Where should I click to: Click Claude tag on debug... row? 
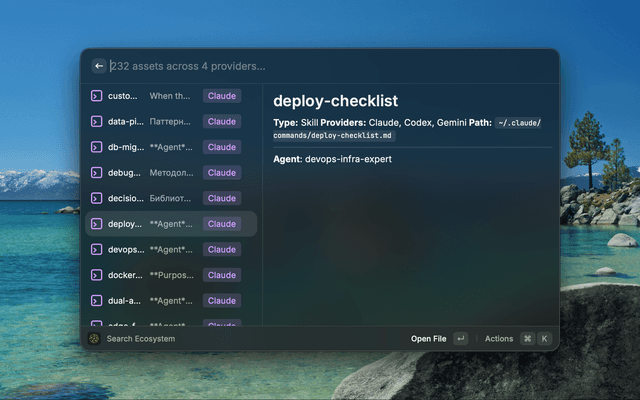(222, 173)
